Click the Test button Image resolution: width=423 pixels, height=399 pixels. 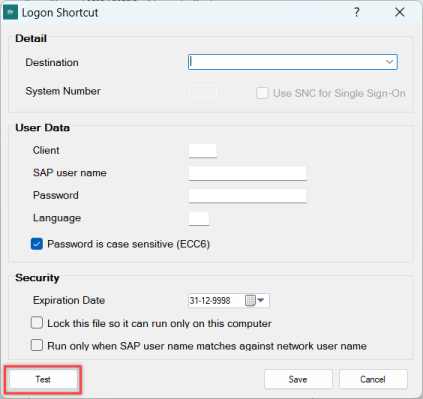[43, 379]
